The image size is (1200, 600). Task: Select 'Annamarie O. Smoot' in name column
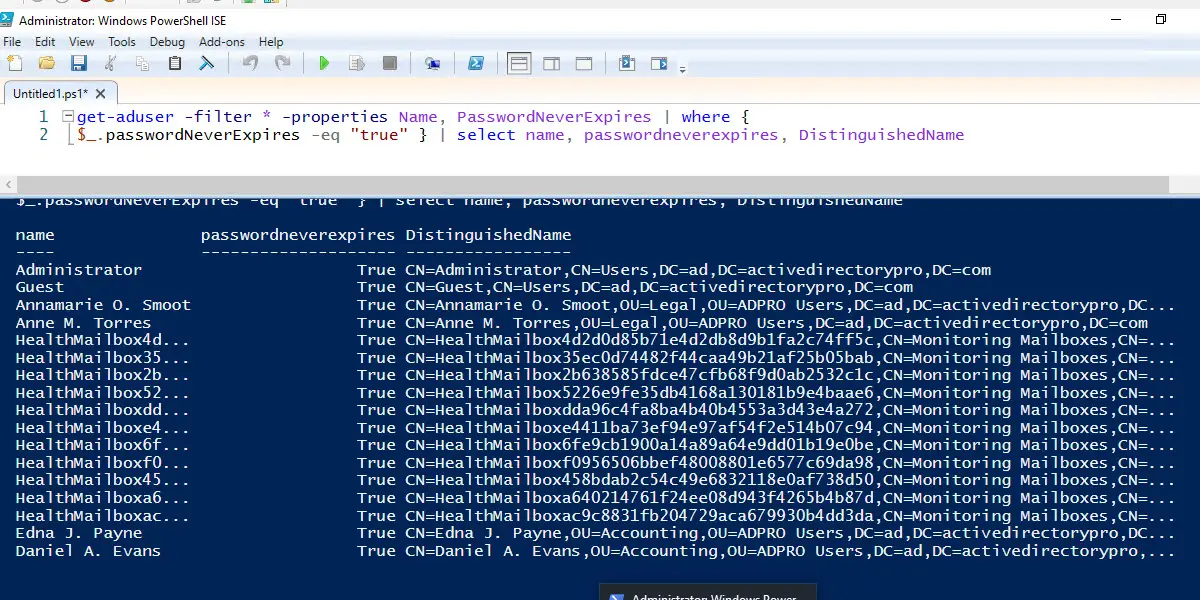[103, 305]
